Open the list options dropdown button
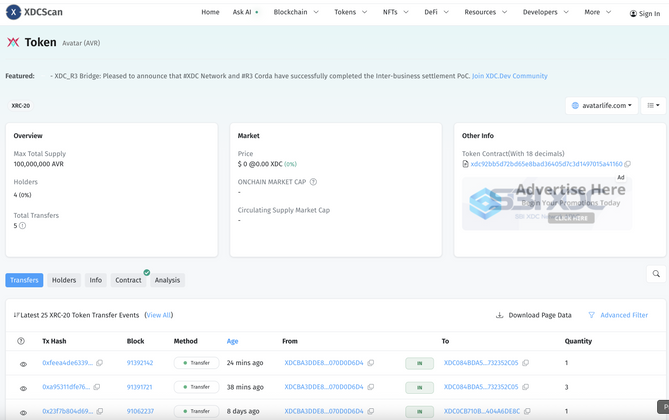Screen dimensions: 669x420 [653, 105]
